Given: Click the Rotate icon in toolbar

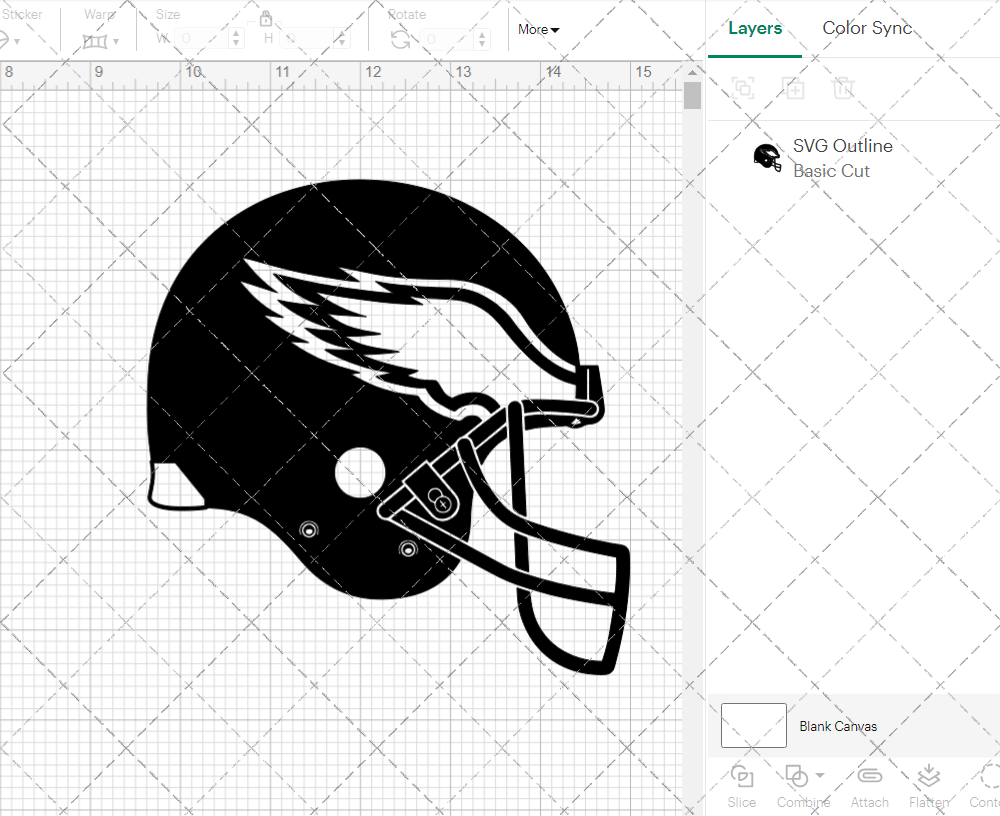Looking at the screenshot, I should point(400,39).
